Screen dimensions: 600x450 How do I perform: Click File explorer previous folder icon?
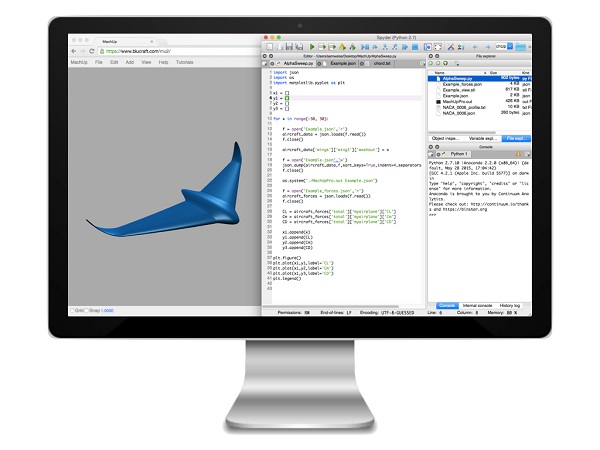[x=431, y=63]
